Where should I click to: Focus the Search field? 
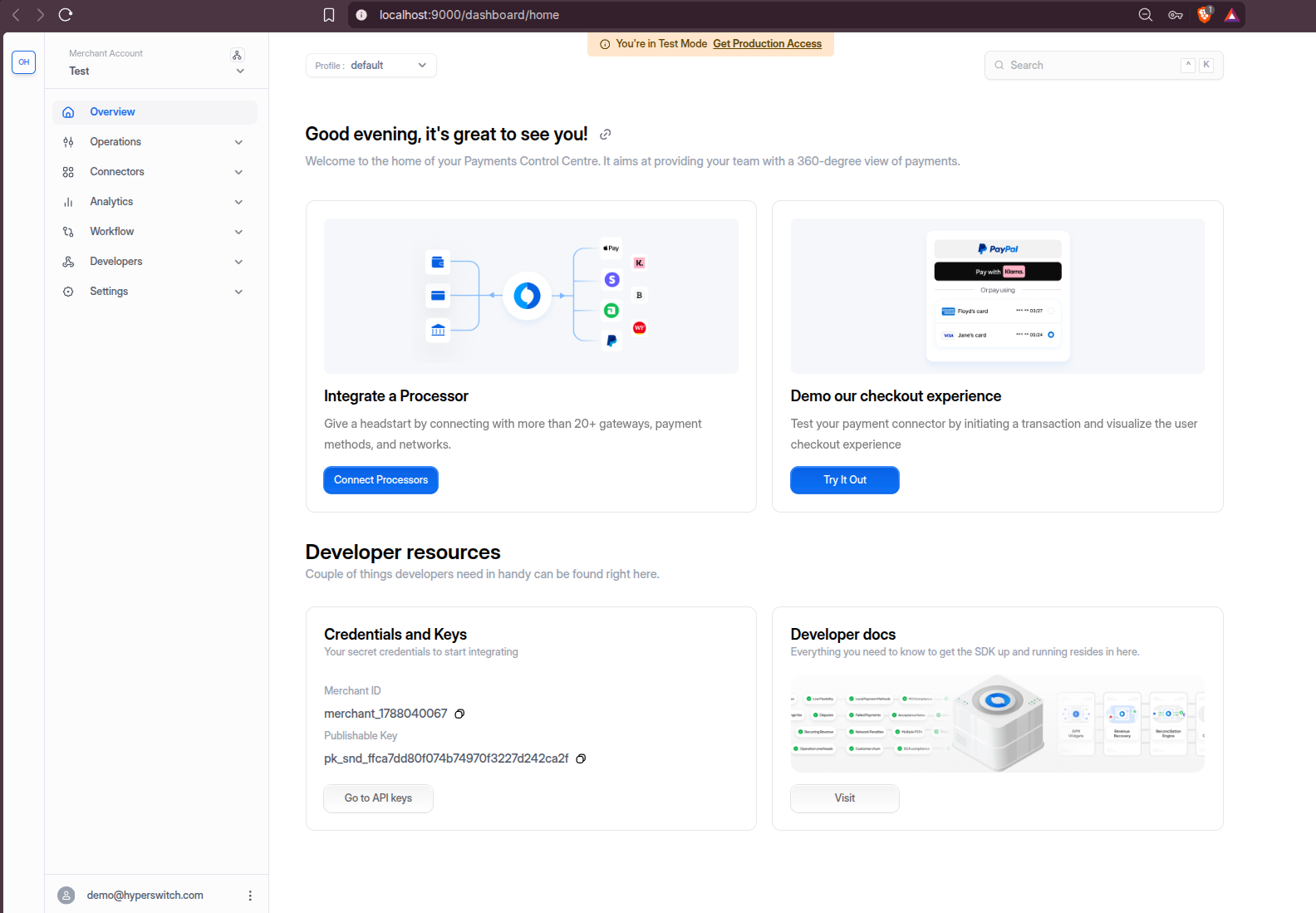click(x=1104, y=66)
